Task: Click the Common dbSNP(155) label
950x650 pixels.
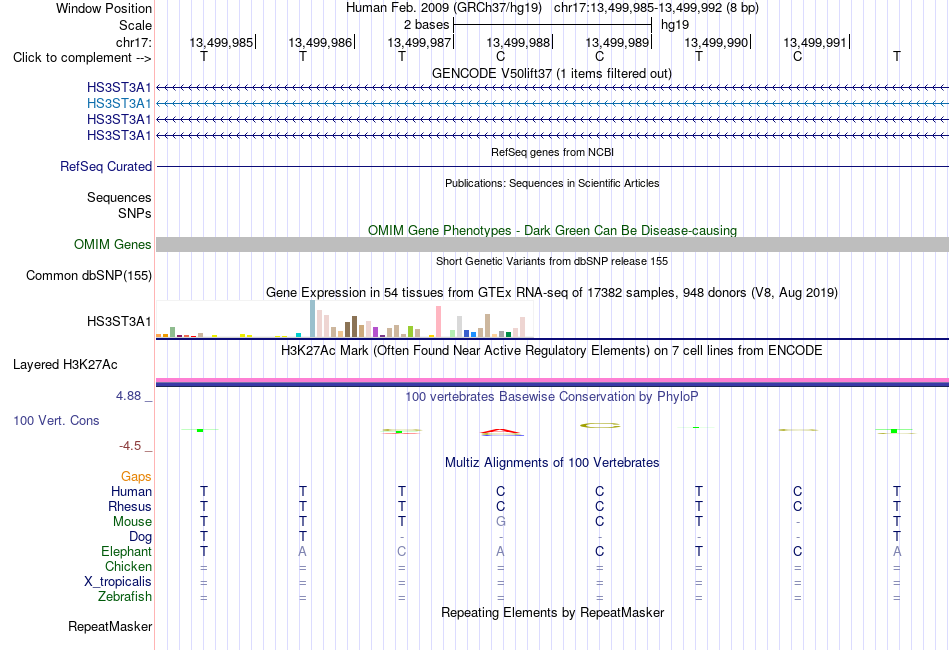Action: [x=88, y=276]
